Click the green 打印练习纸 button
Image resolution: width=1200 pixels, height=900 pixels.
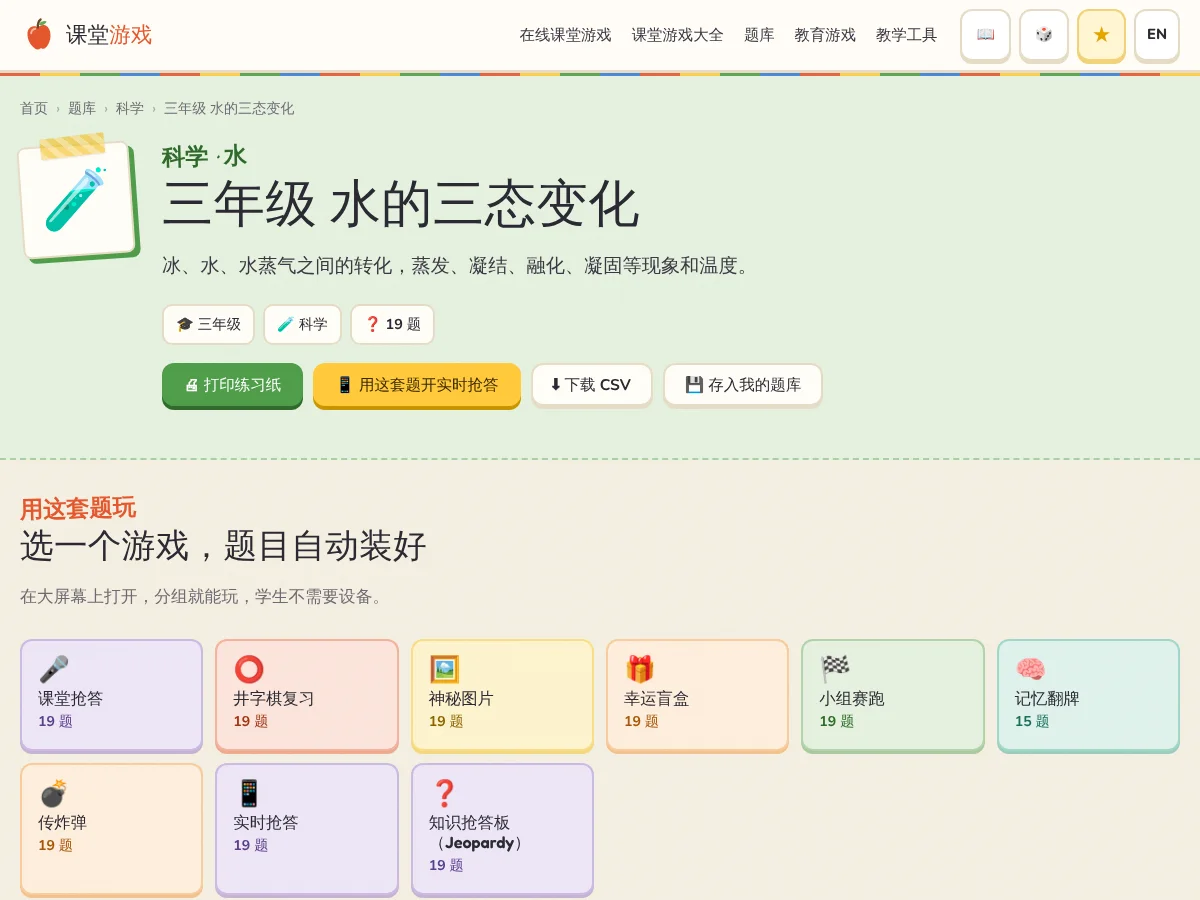click(232, 385)
